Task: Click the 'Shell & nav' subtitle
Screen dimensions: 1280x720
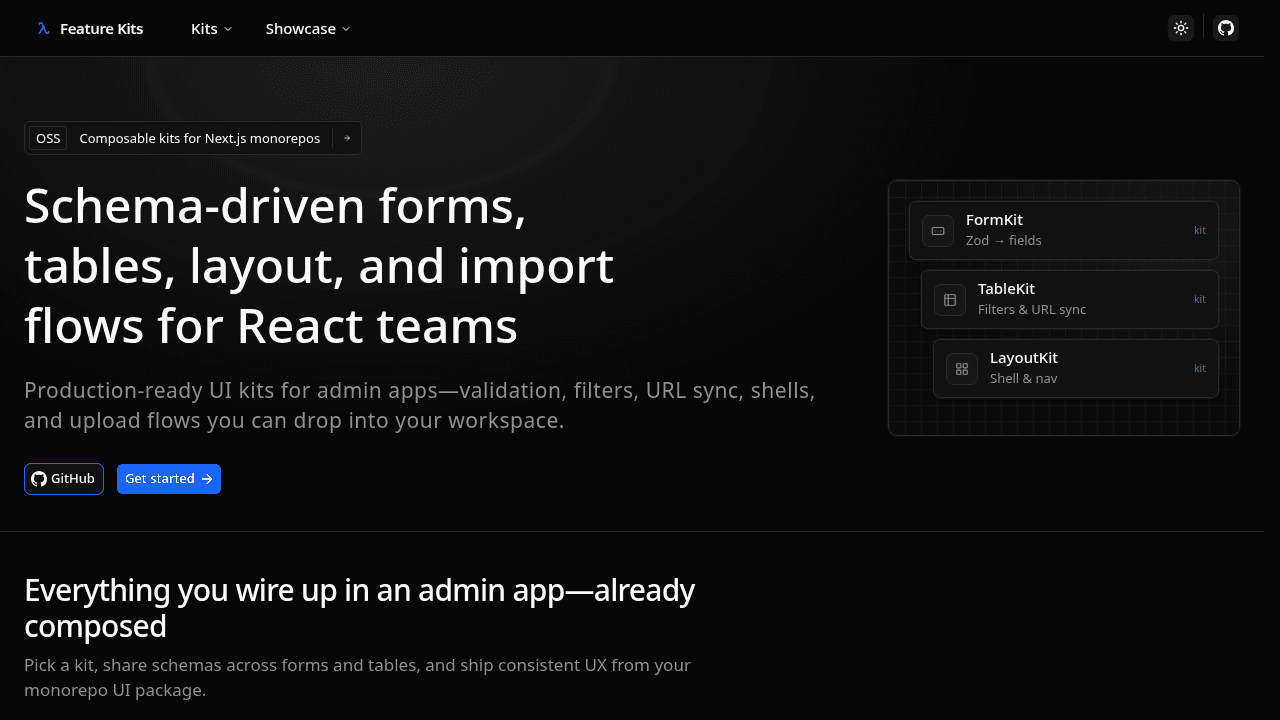Action: click(1024, 379)
